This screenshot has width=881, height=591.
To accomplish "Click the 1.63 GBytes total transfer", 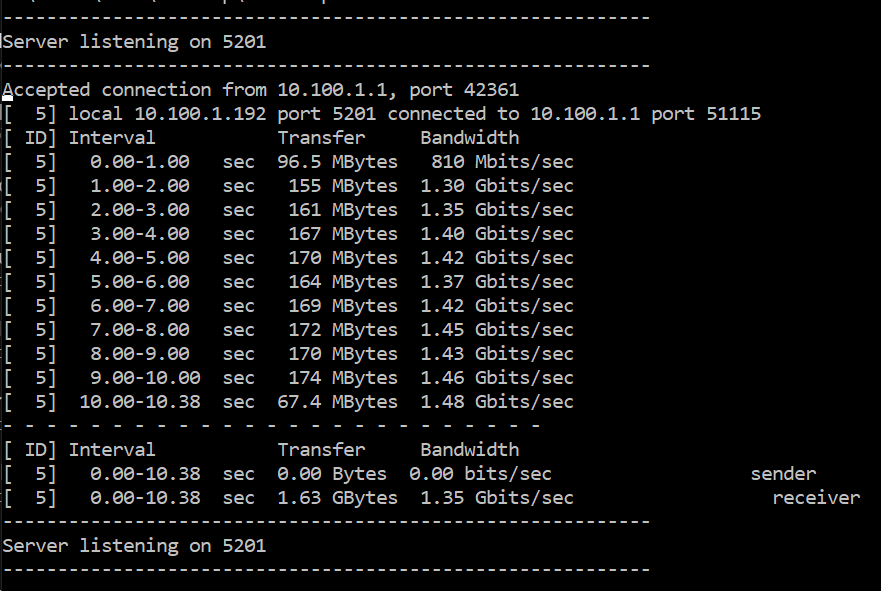I will [x=337, y=498].
